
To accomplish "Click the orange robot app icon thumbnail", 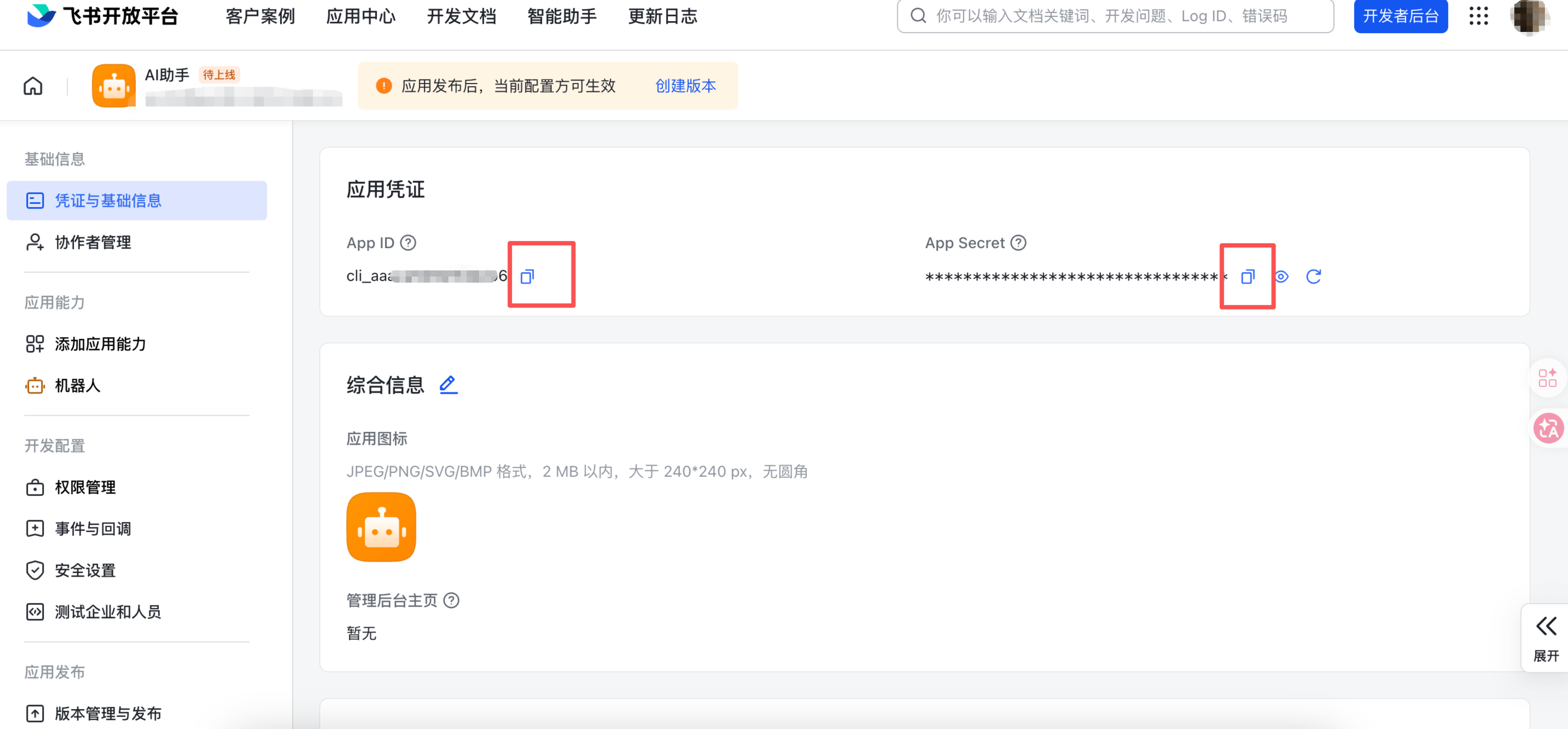I will tap(381, 527).
